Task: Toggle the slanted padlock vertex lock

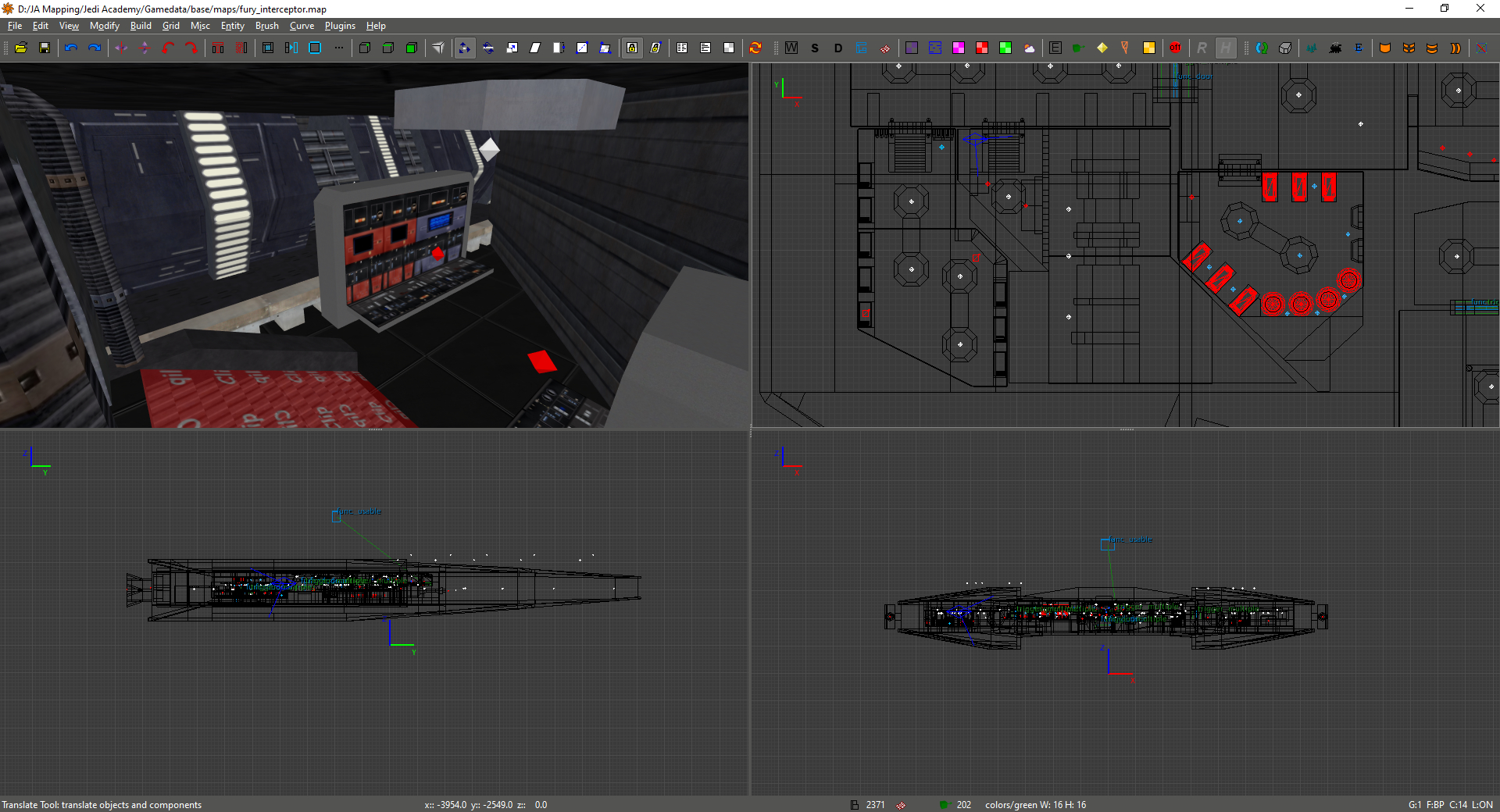Action: pyautogui.click(x=655, y=48)
